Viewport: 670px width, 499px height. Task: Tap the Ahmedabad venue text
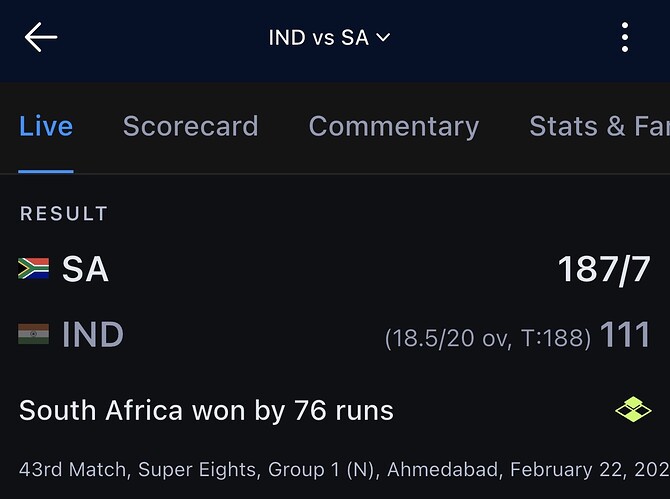(x=435, y=468)
